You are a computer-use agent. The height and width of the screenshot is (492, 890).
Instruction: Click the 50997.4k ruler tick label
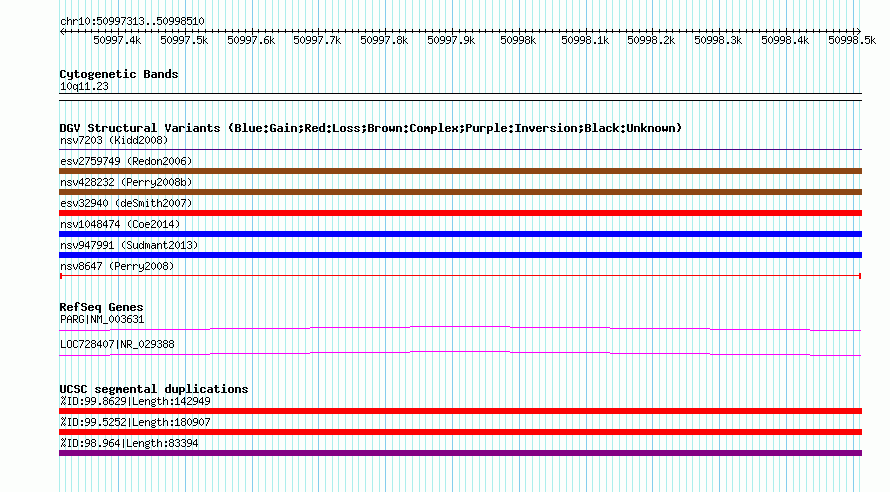coord(117,40)
